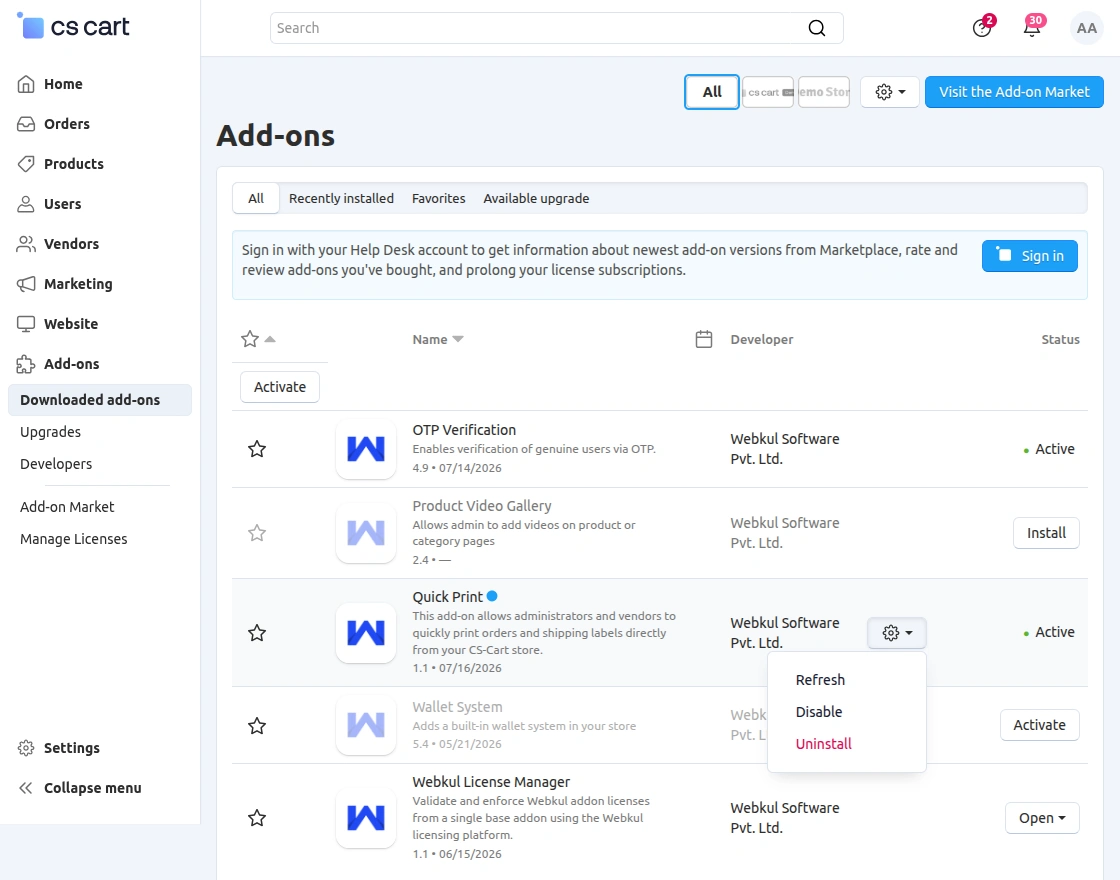The height and width of the screenshot is (880, 1120).
Task: Install the Product Video Gallery add-on
Action: pos(1046,533)
